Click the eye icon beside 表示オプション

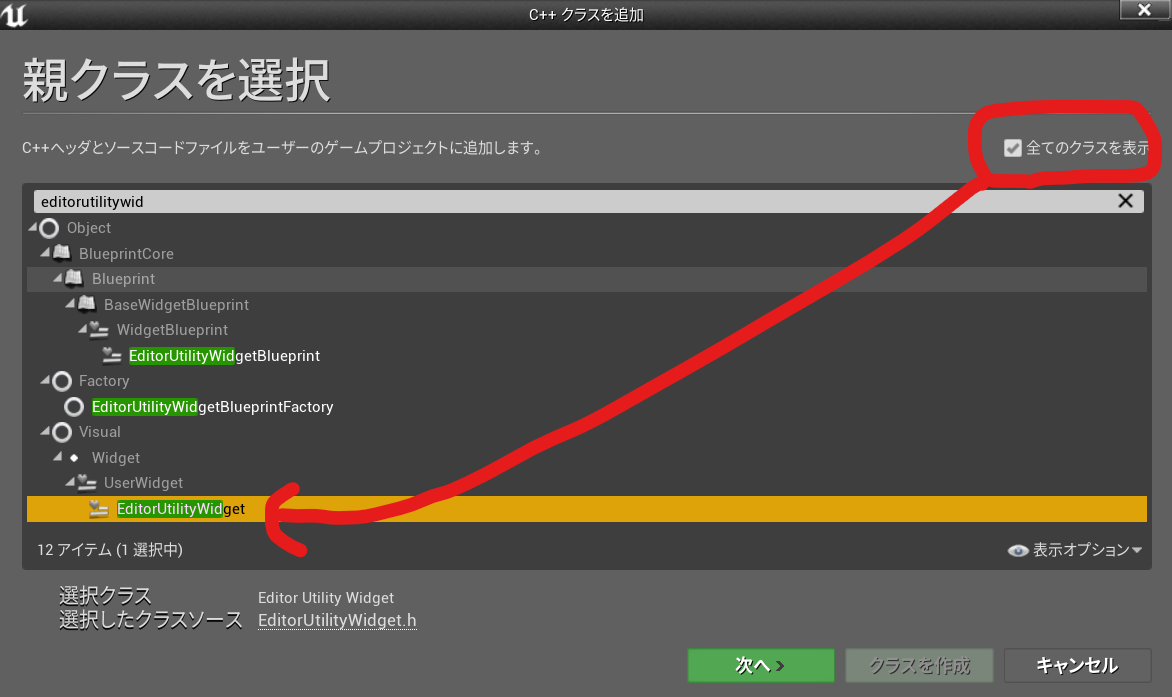pyautogui.click(x=1017, y=551)
